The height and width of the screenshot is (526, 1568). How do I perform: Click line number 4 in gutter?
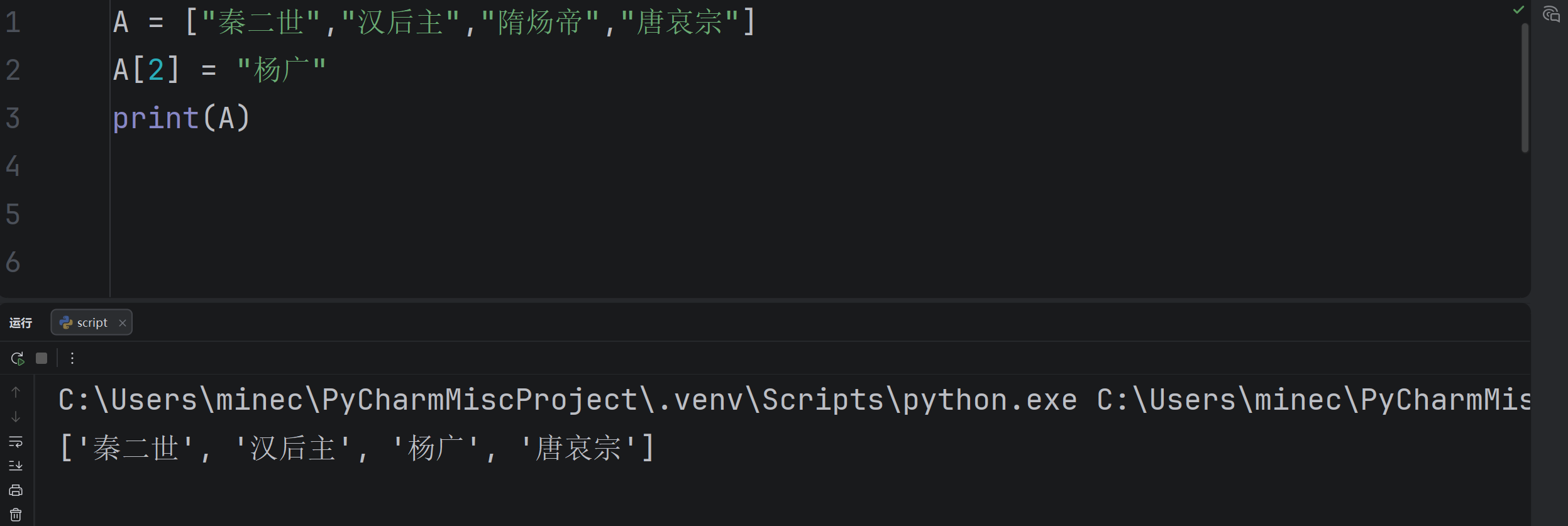coord(13,166)
